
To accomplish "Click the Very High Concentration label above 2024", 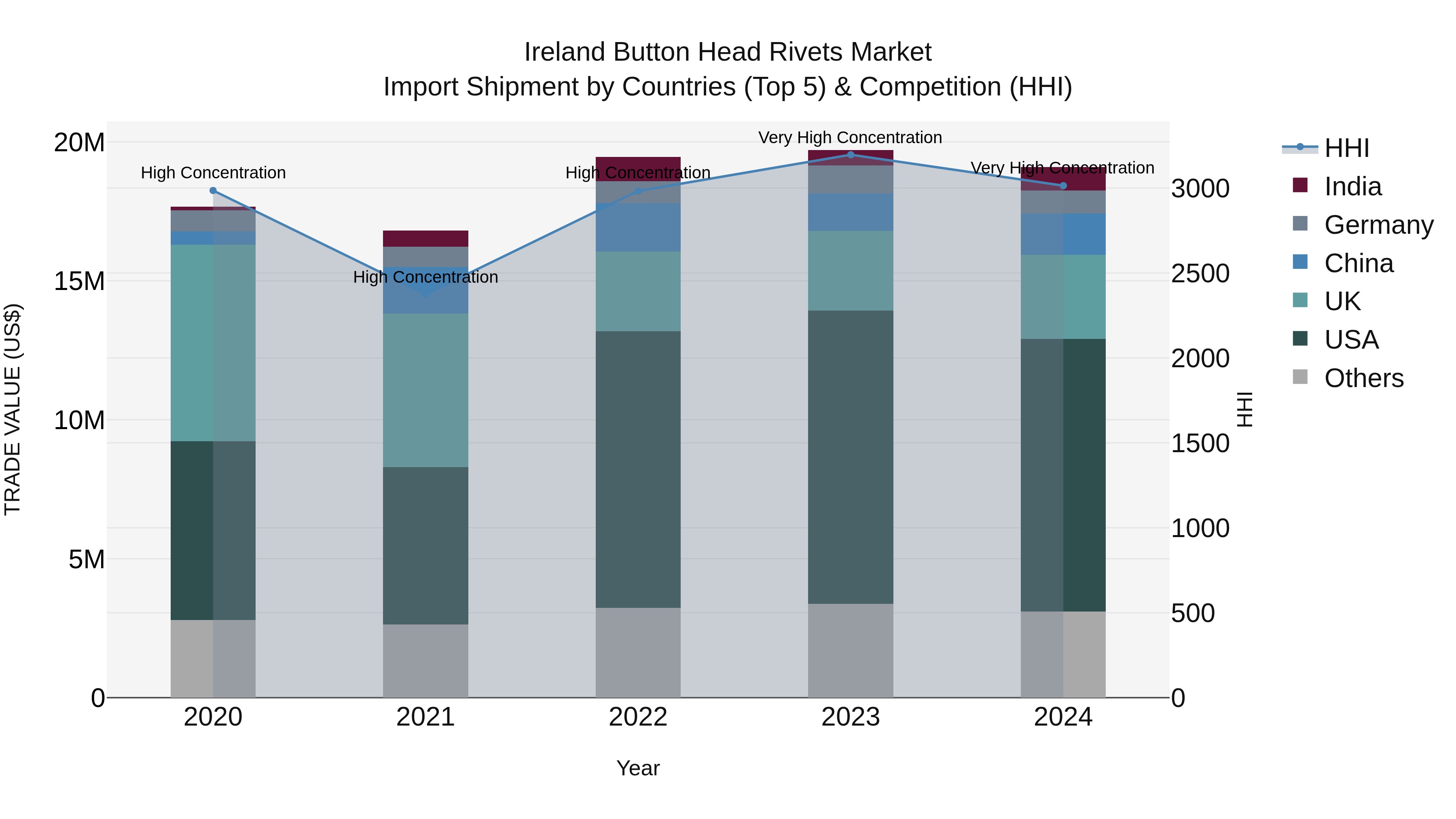I will click(1062, 168).
